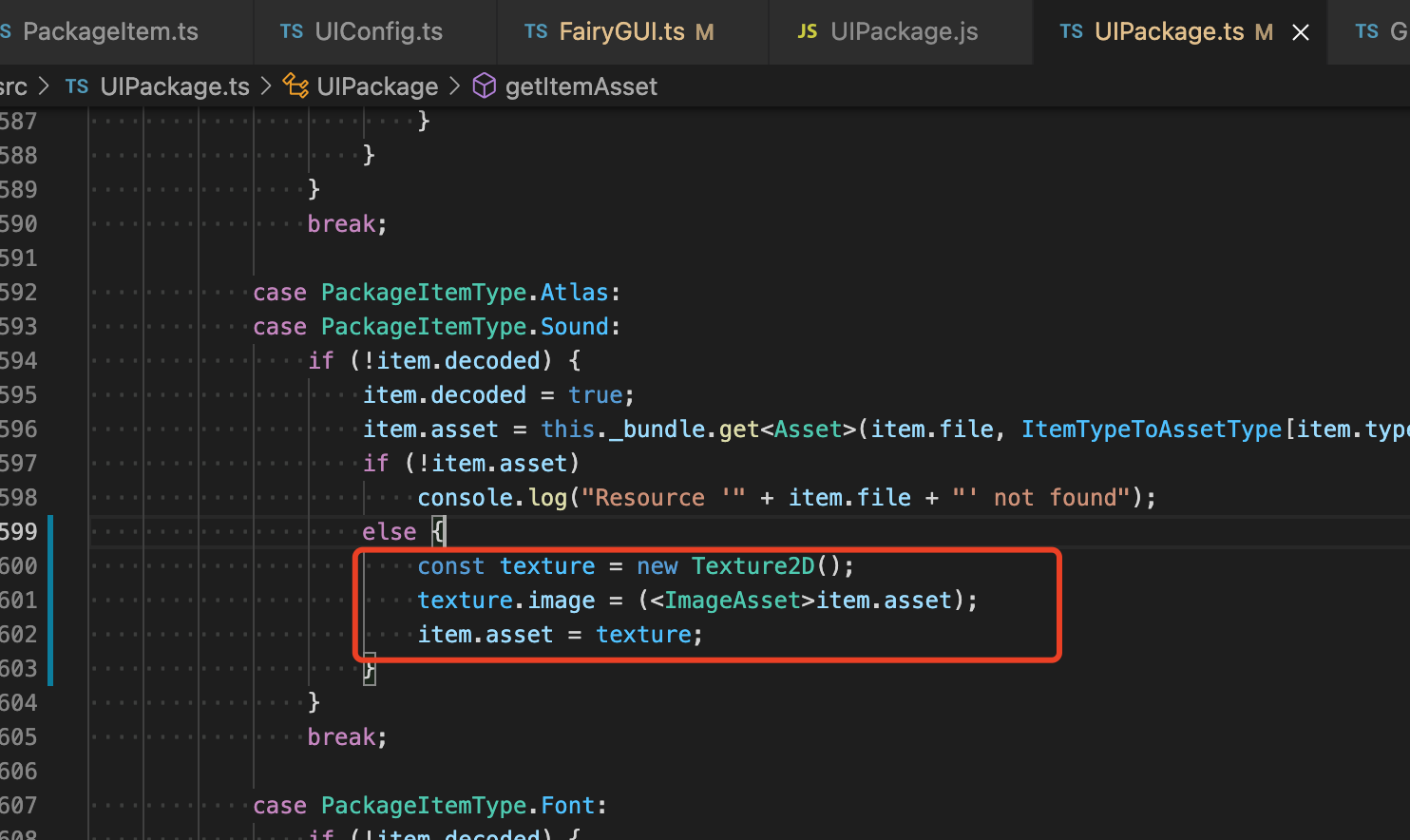Open the UIPackage.ts file breadcrumb

[x=175, y=86]
